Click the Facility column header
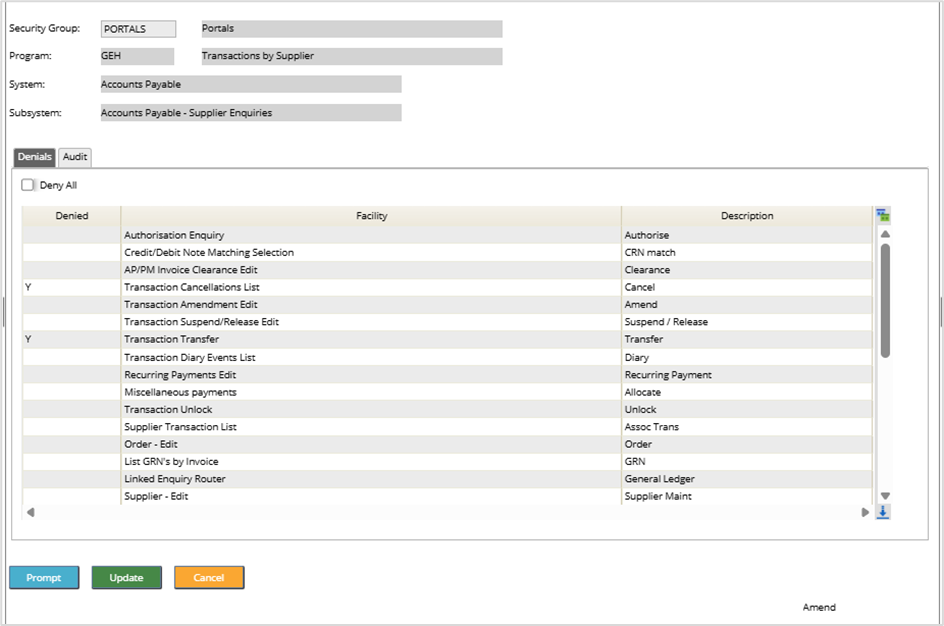 [371, 216]
